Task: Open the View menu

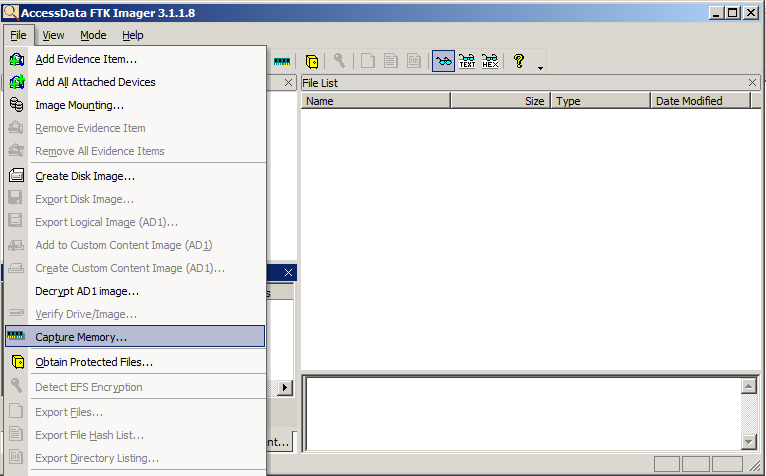Action: (x=53, y=35)
